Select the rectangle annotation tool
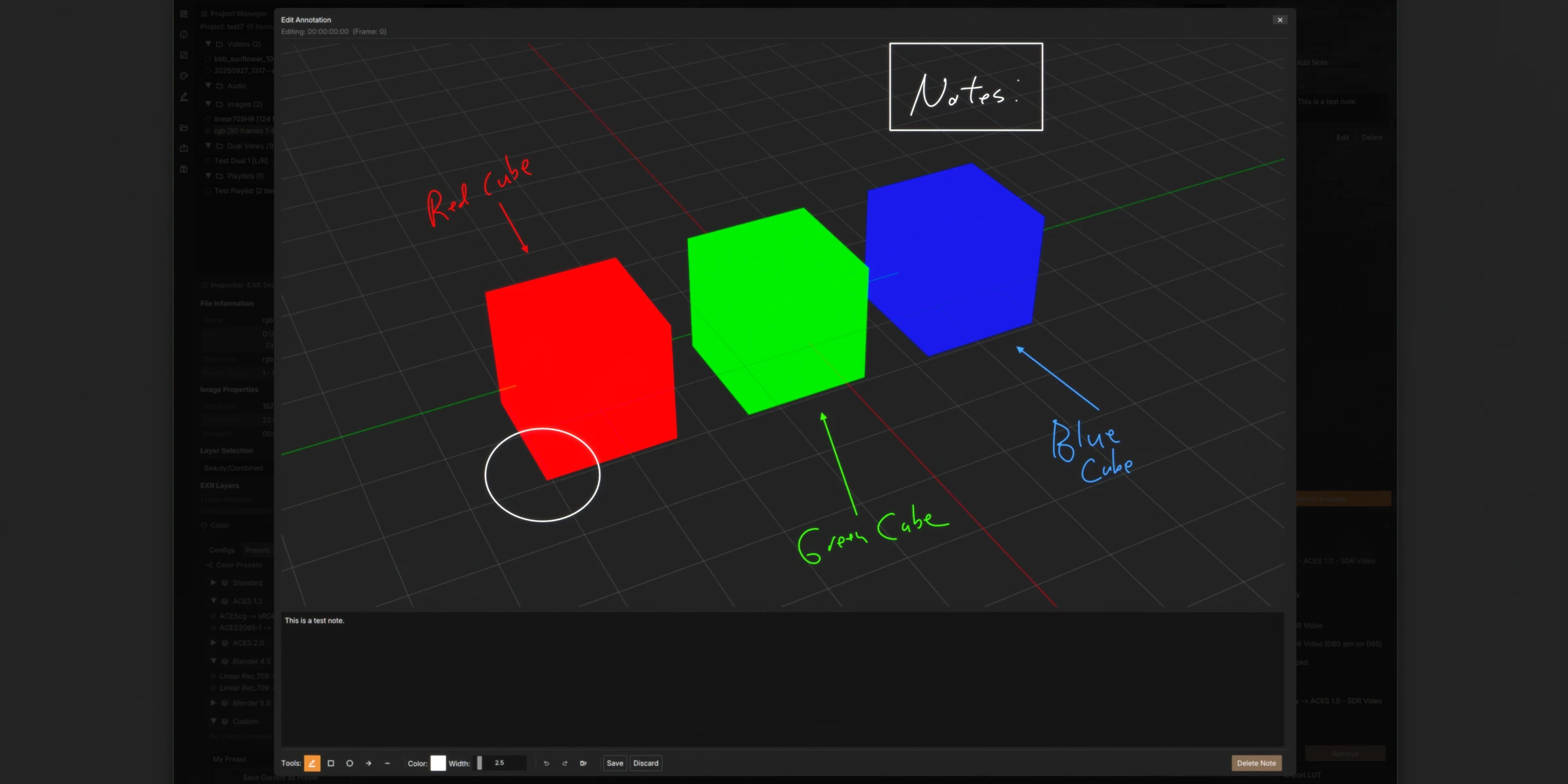Viewport: 1568px width, 784px height. (x=331, y=763)
